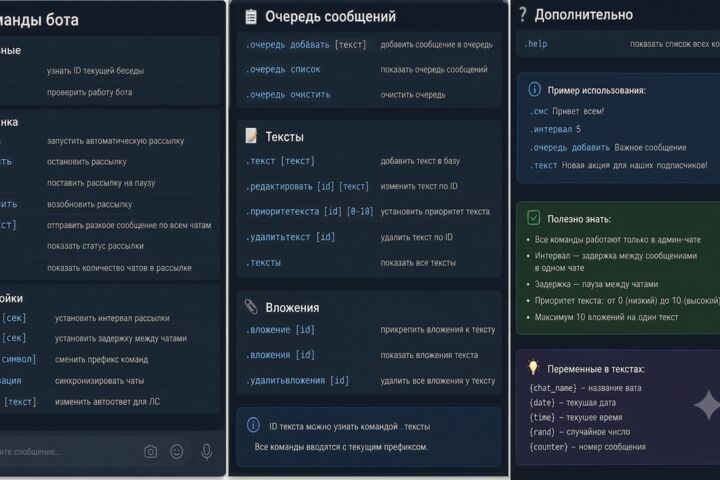Image resolution: width=720 pixels, height=480 pixels.
Task: Click description установить интервал рассылки
Action: [x=112, y=318]
